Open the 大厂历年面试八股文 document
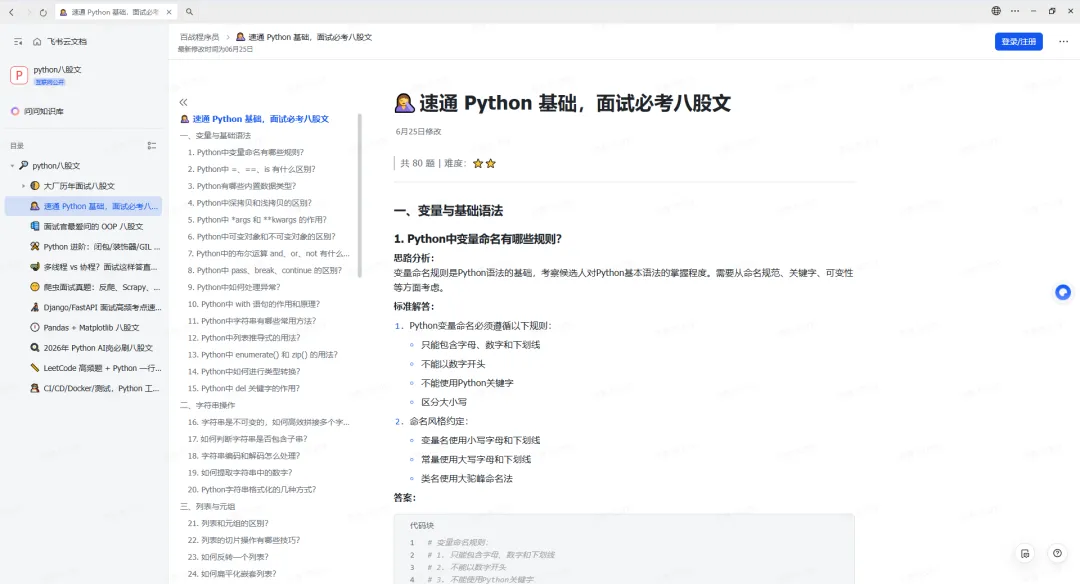The height and width of the screenshot is (584, 1080). pos(79,186)
